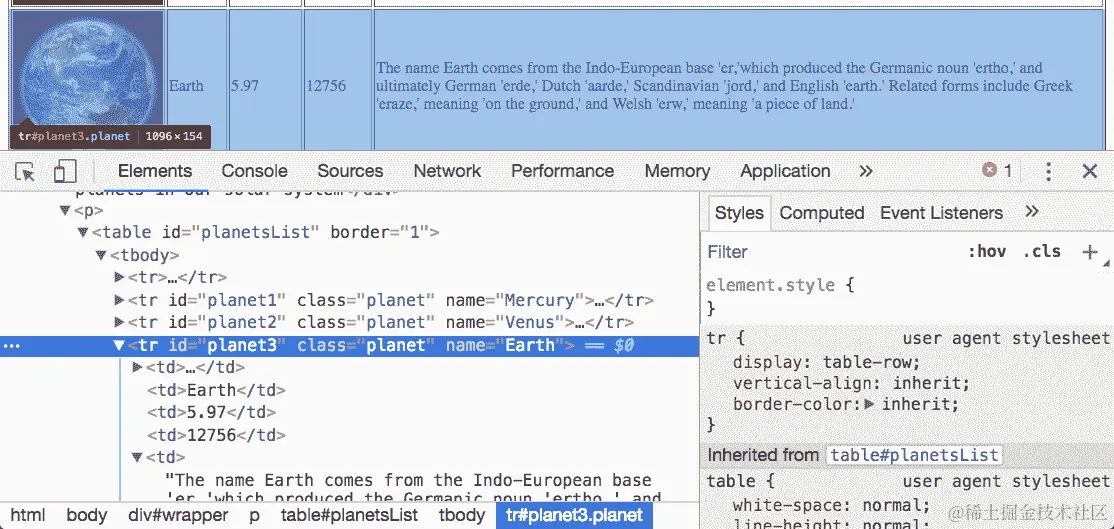Screen dimensions: 1114x529
Task: Switch to the Console tab
Action: [254, 171]
